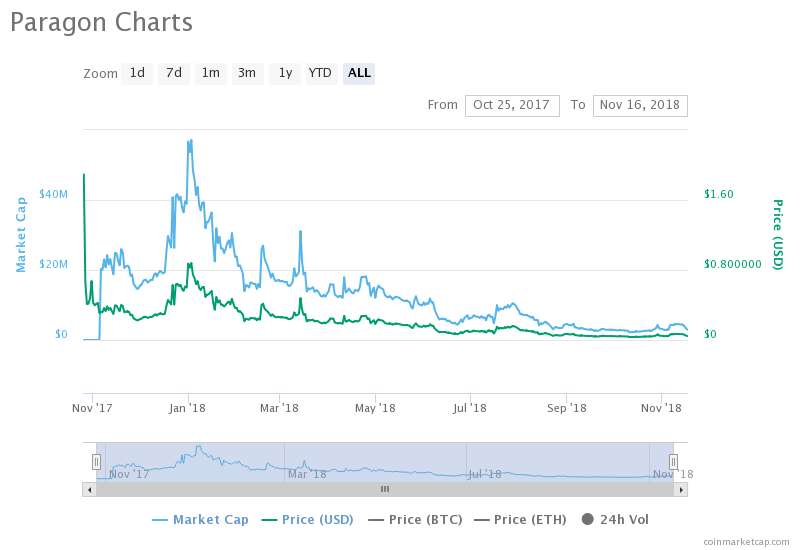This screenshot has width=800, height=550.
Task: Select YTD zoom range
Action: (320, 73)
